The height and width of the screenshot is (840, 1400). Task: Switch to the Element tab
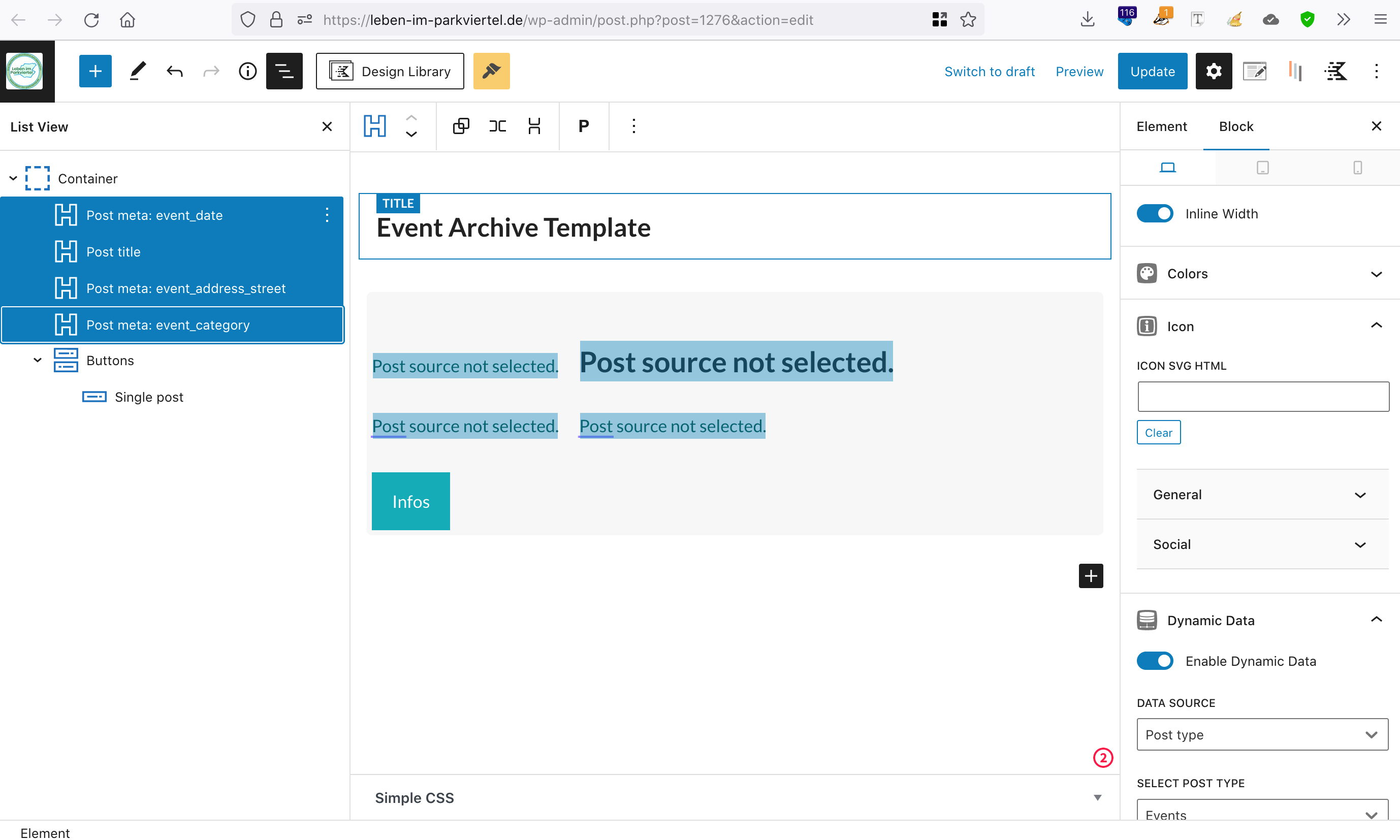pyautogui.click(x=1161, y=127)
